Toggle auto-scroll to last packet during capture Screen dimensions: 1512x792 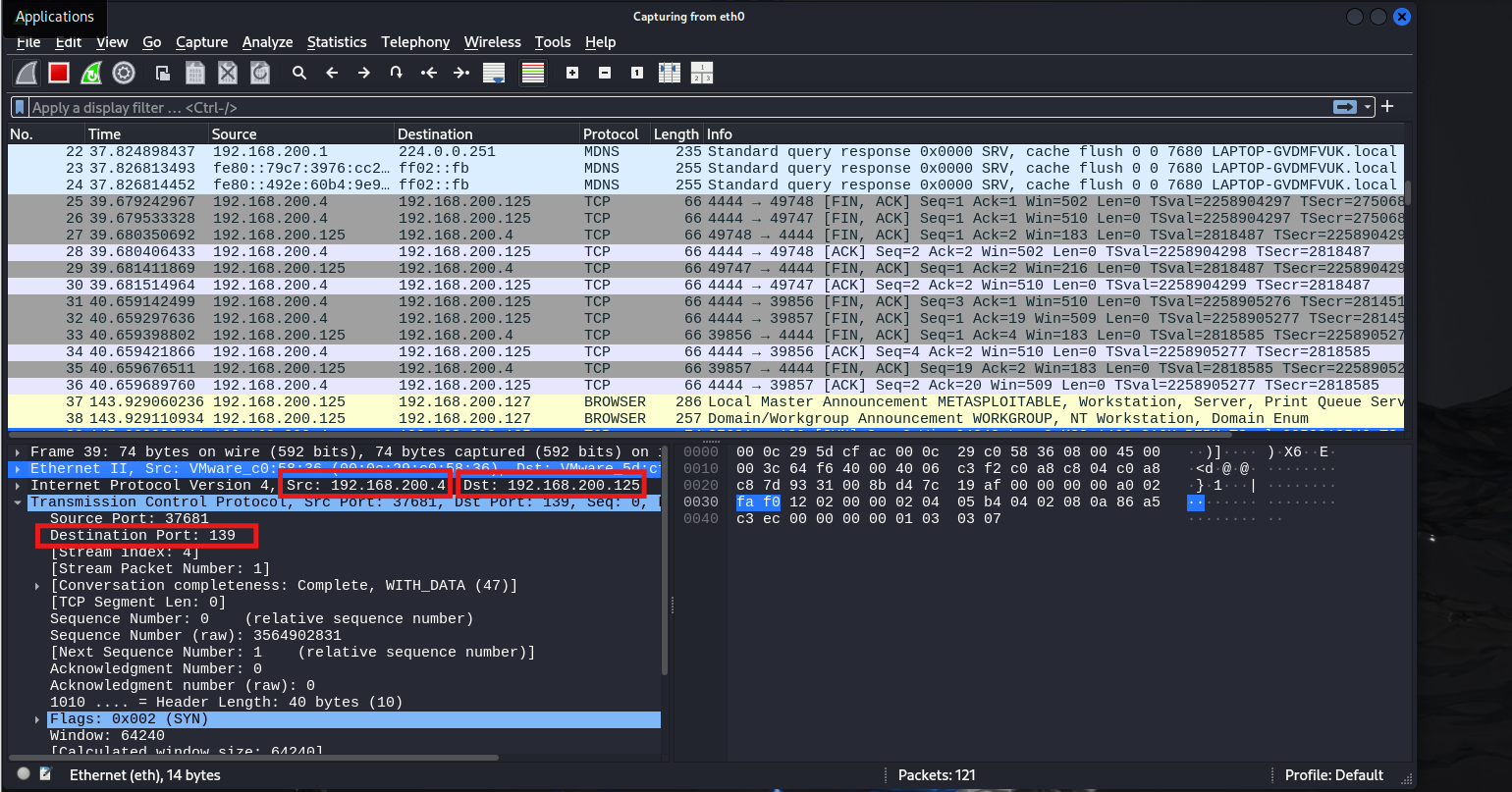click(x=494, y=73)
